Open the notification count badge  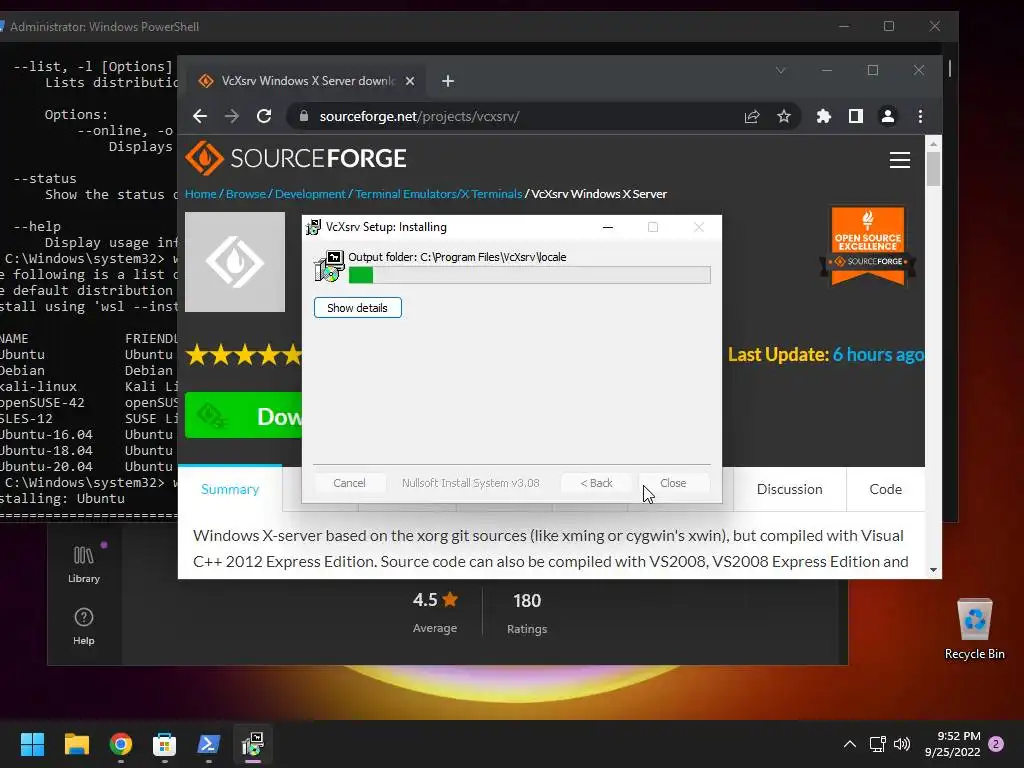click(996, 744)
